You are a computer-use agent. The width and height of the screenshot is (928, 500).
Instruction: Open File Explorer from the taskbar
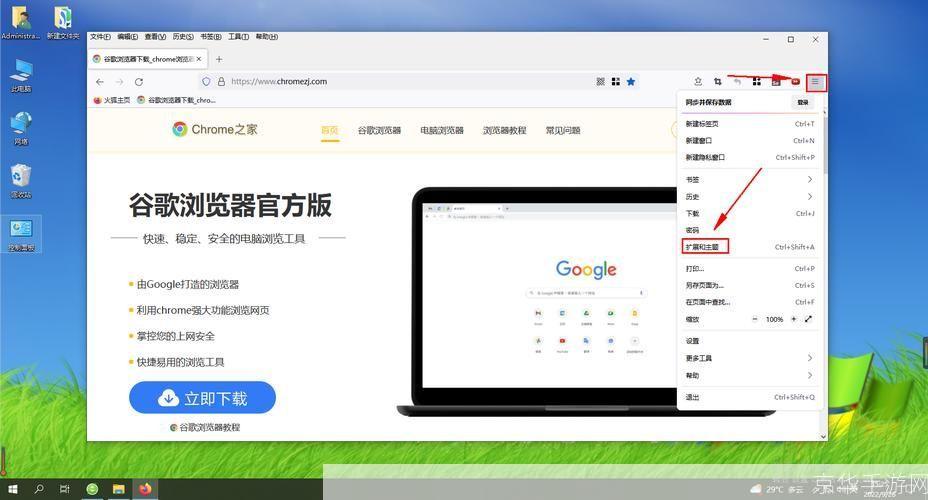(x=118, y=489)
